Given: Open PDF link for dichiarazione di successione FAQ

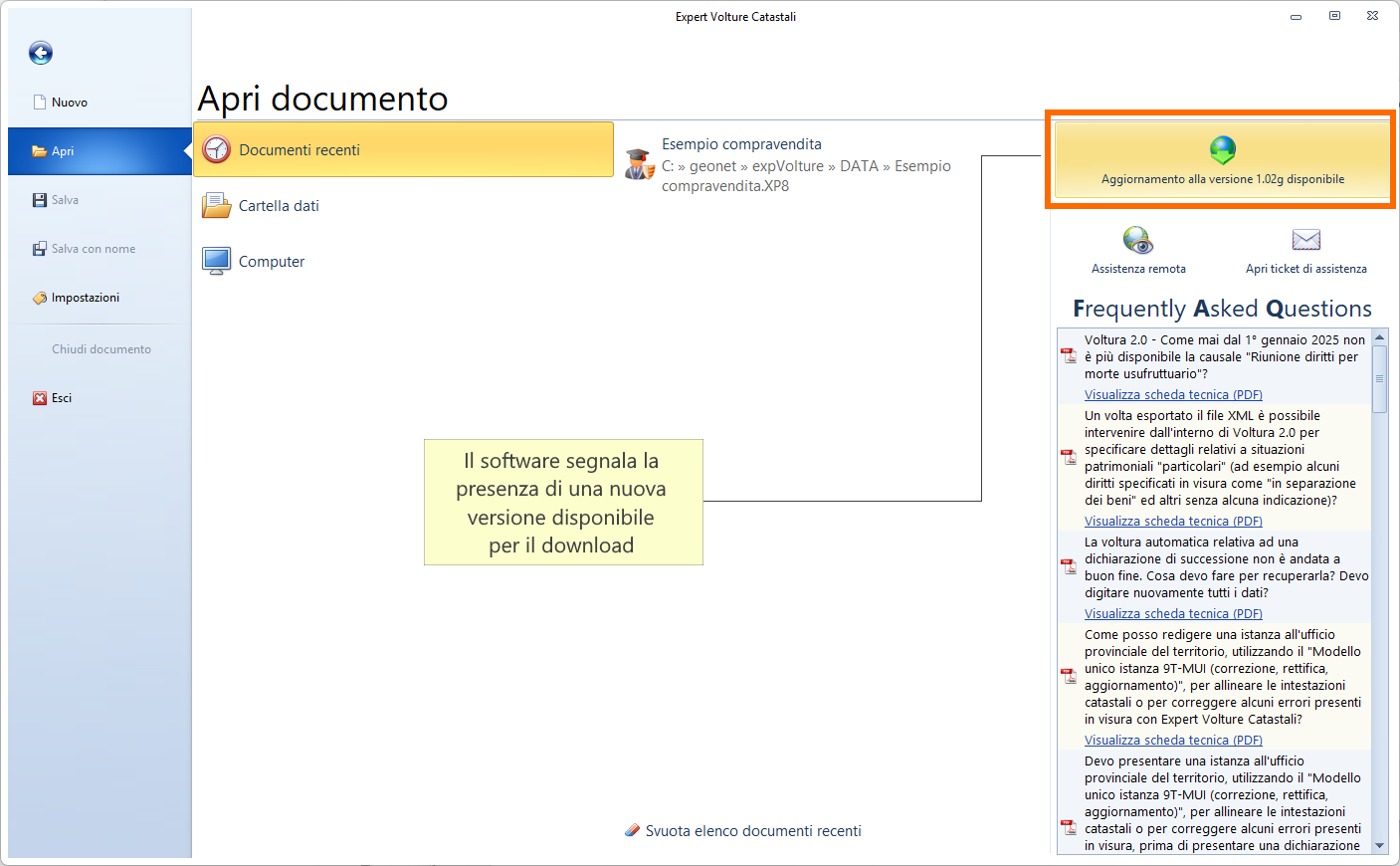Looking at the screenshot, I should point(1173,614).
